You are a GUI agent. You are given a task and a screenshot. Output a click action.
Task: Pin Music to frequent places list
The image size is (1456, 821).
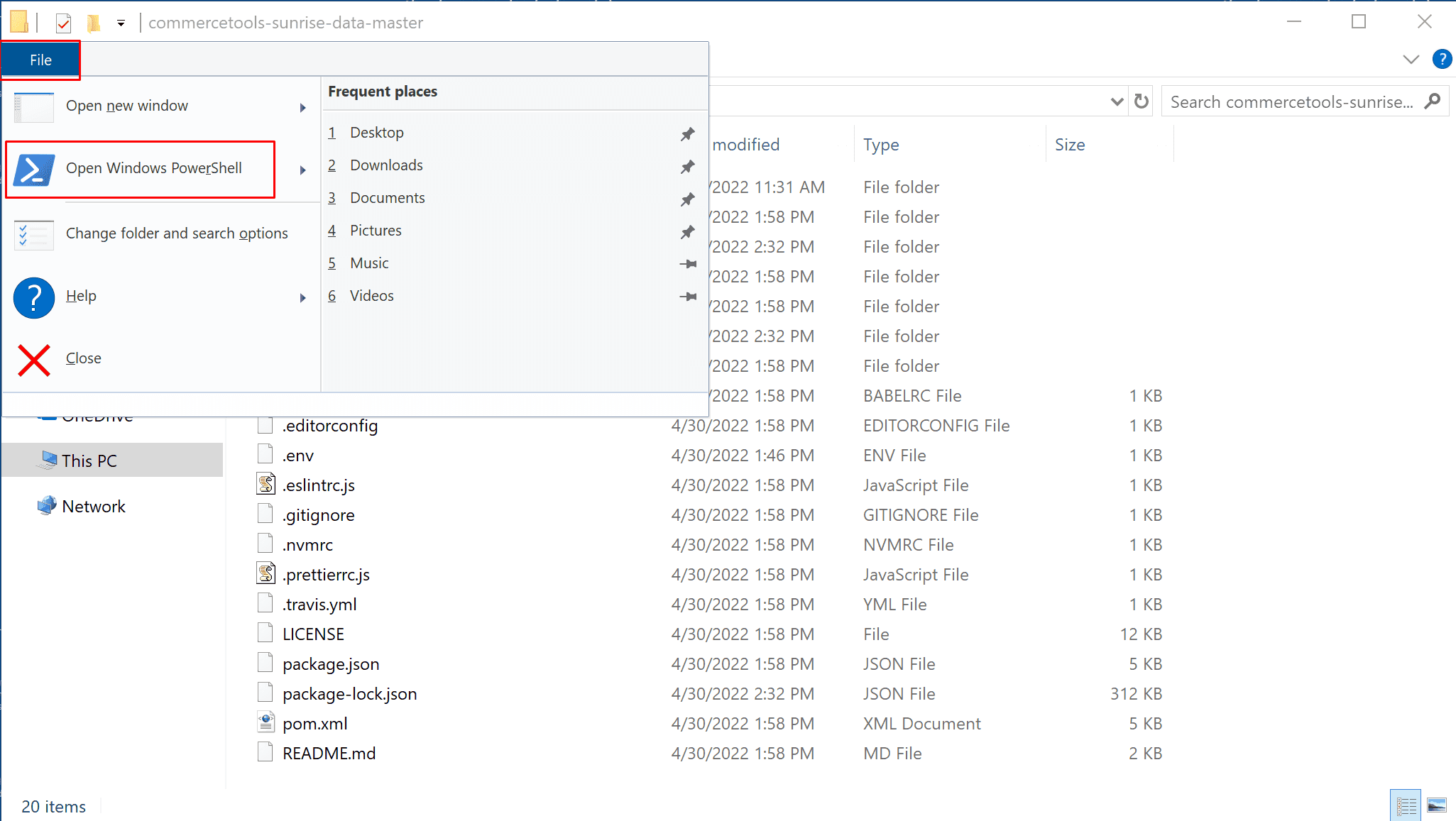click(x=687, y=263)
